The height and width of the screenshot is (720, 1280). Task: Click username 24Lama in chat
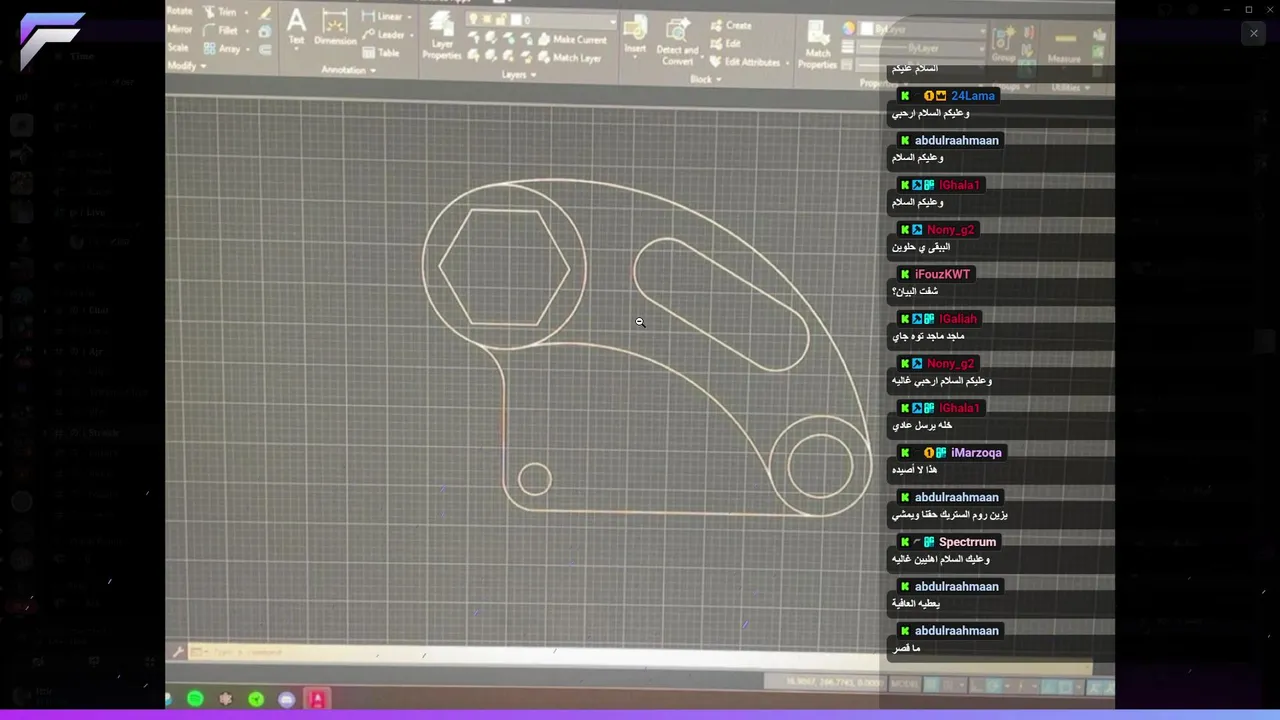973,96
